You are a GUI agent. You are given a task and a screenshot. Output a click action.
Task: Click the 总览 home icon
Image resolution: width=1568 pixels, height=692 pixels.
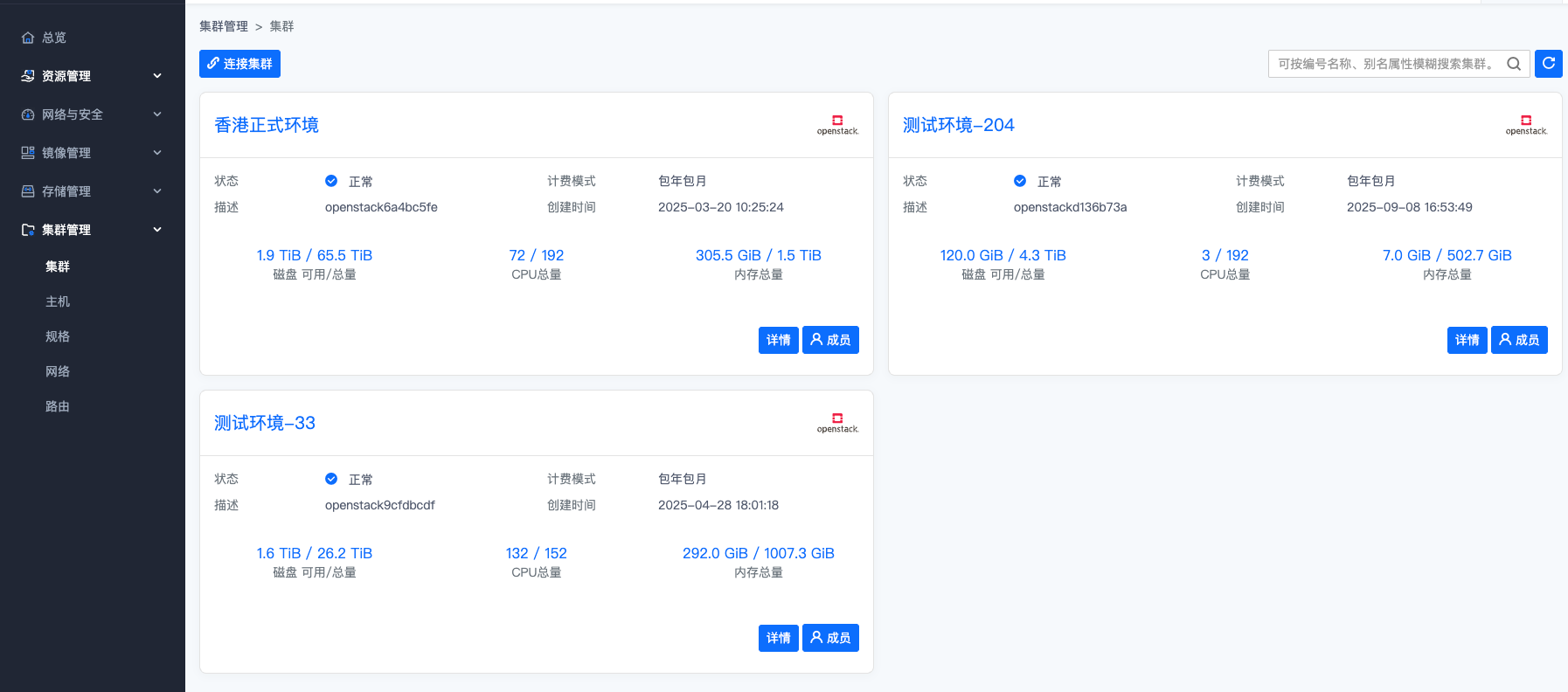(28, 38)
